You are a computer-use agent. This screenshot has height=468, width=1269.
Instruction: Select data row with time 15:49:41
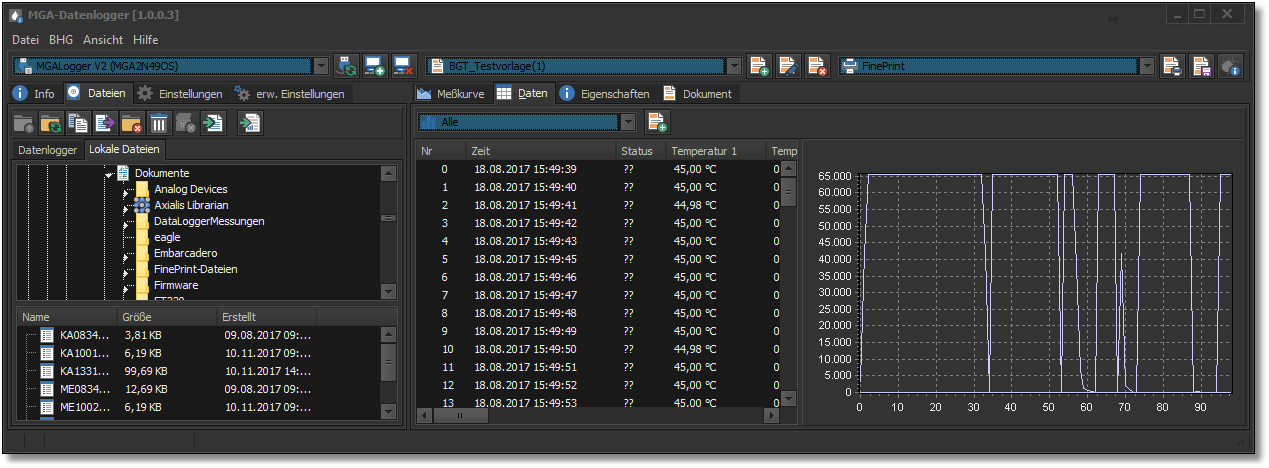tap(597, 205)
